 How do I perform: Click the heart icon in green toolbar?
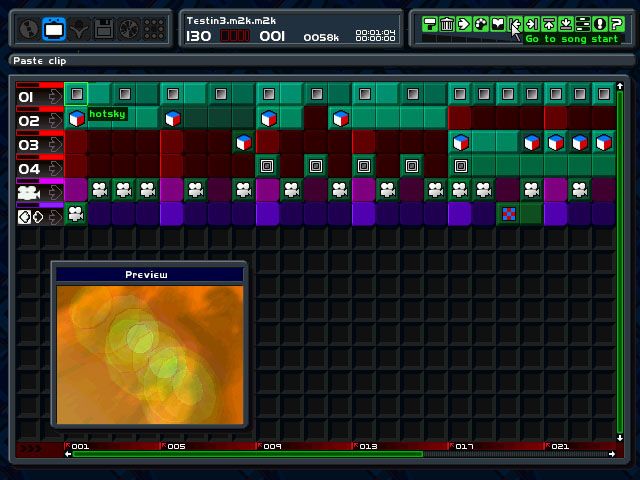coord(498,24)
